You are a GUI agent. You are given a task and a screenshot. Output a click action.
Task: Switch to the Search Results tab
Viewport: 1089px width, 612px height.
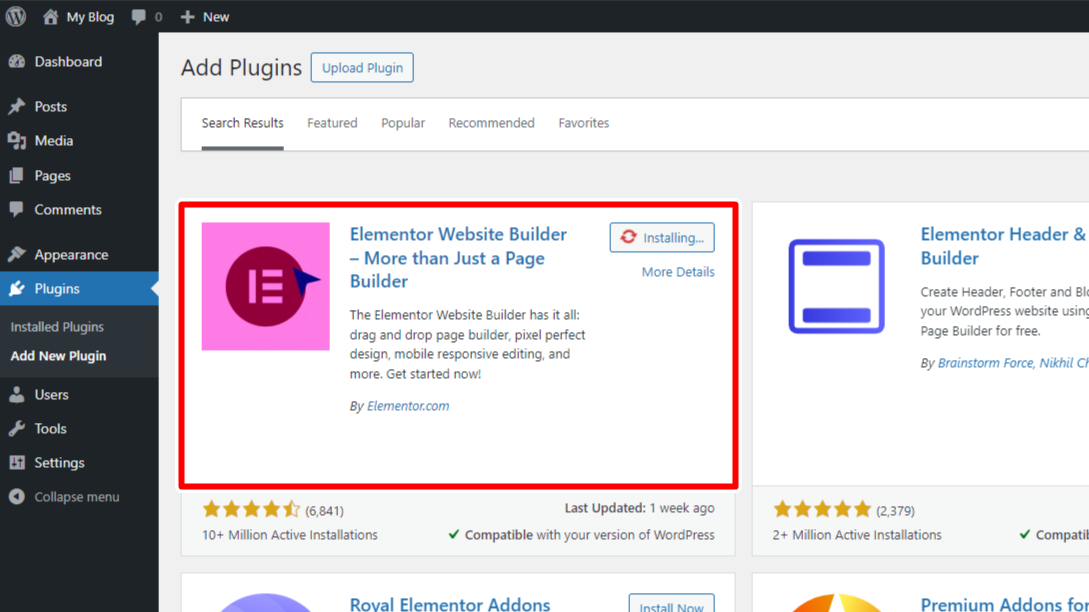click(242, 123)
